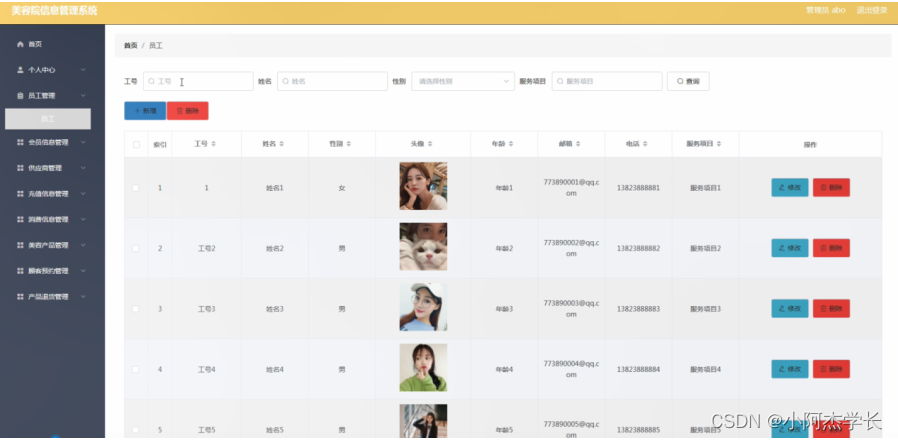The image size is (898, 440).
Task: Focus the 工号 search input
Action: [x=198, y=81]
